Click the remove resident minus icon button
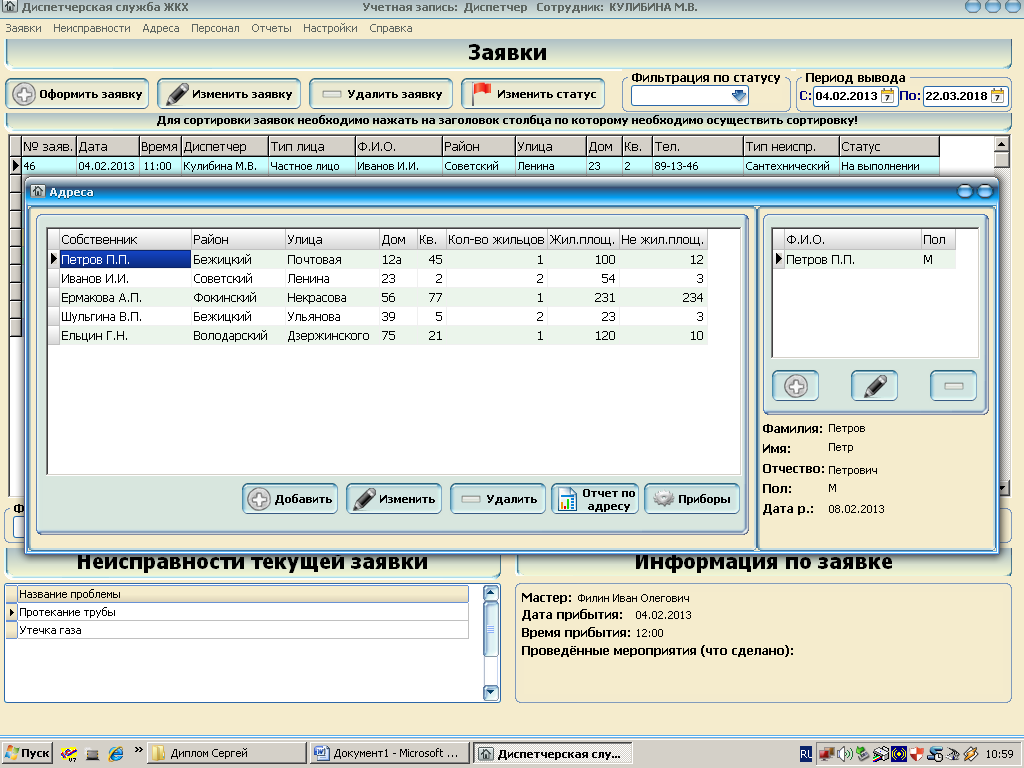Screen dimensions: 1024x768 pos(953,386)
